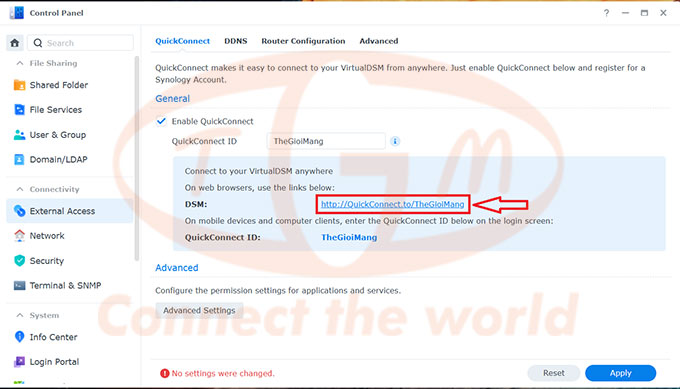Click the Search input field

(81, 43)
